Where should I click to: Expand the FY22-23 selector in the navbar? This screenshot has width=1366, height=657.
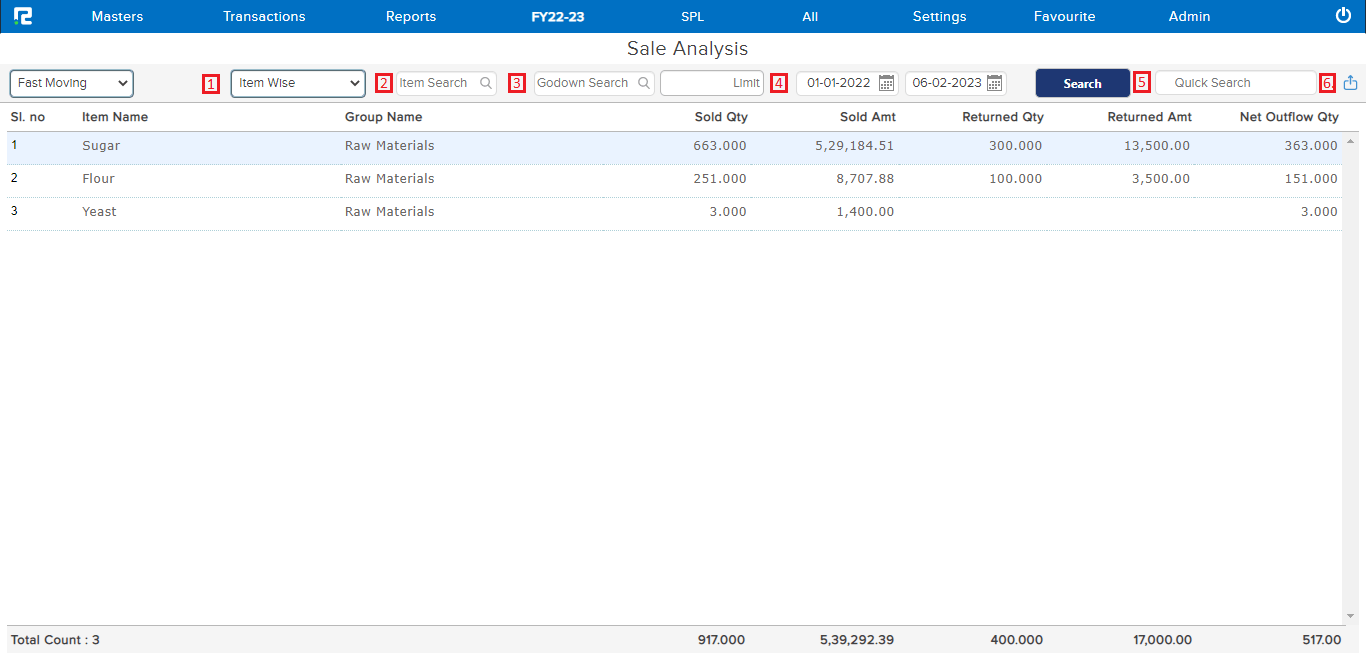tap(560, 16)
